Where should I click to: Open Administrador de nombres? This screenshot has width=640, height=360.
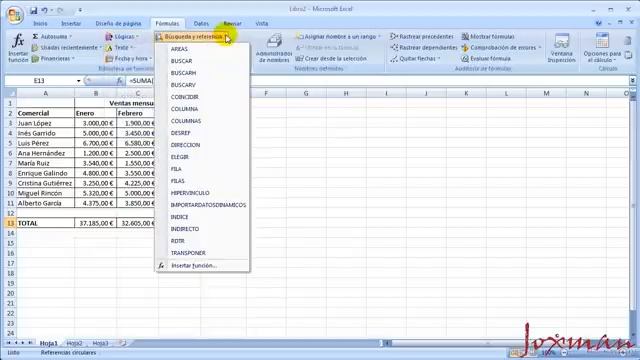tap(274, 48)
